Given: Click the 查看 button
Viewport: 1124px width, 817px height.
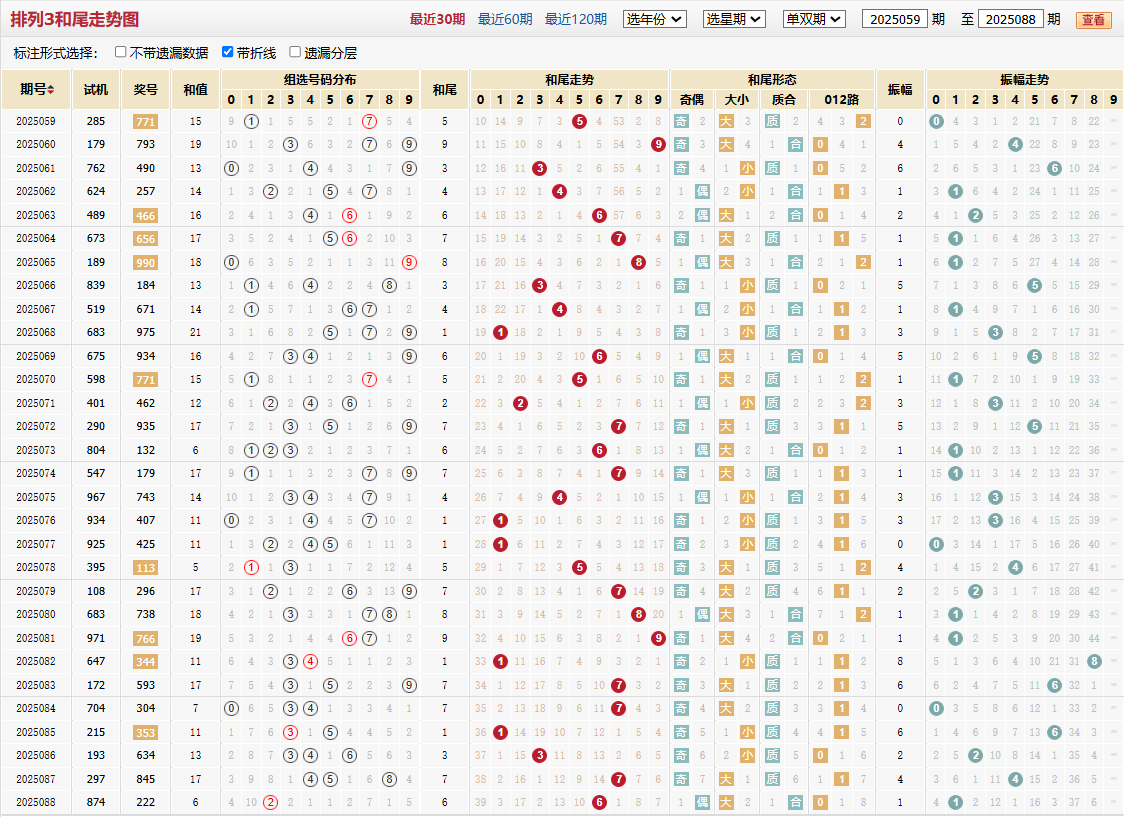Looking at the screenshot, I should click(1093, 20).
